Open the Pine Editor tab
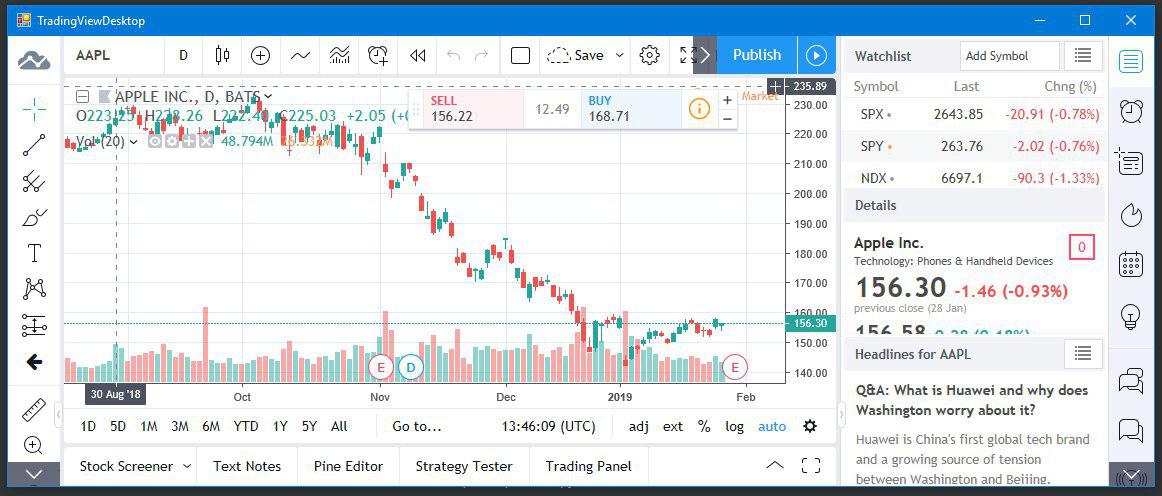Viewport: 1162px width, 496px height. point(348,466)
